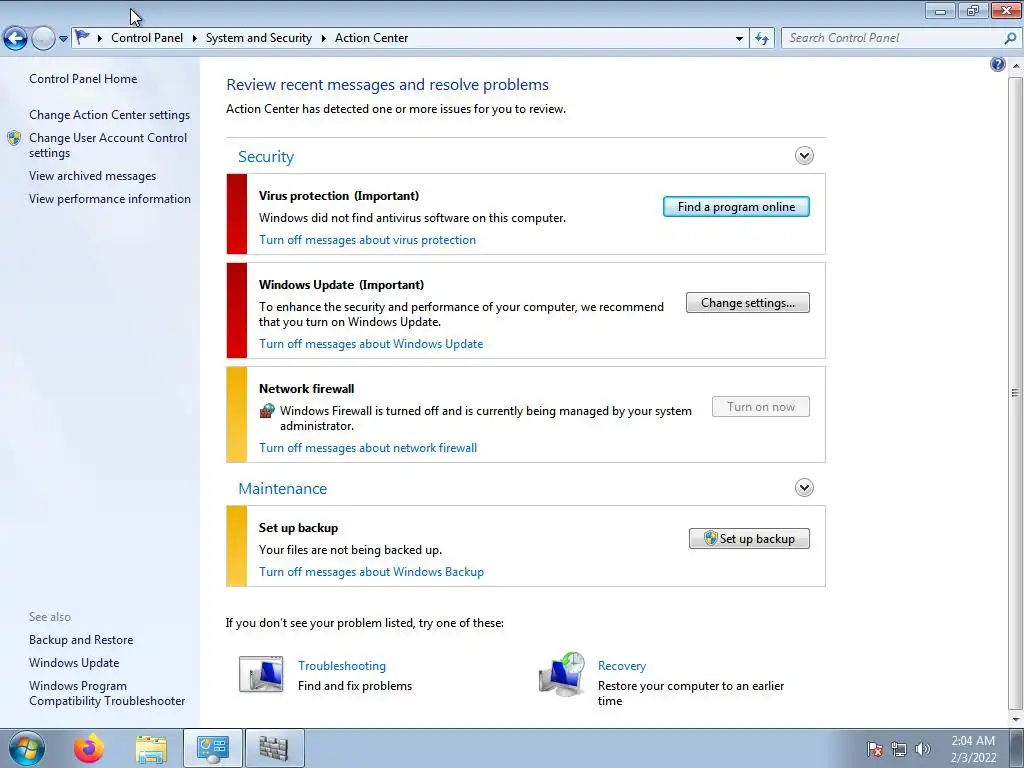Viewport: 1024px width, 768px height.
Task: Click the scrollbar down arrow
Action: pyautogui.click(x=1015, y=718)
